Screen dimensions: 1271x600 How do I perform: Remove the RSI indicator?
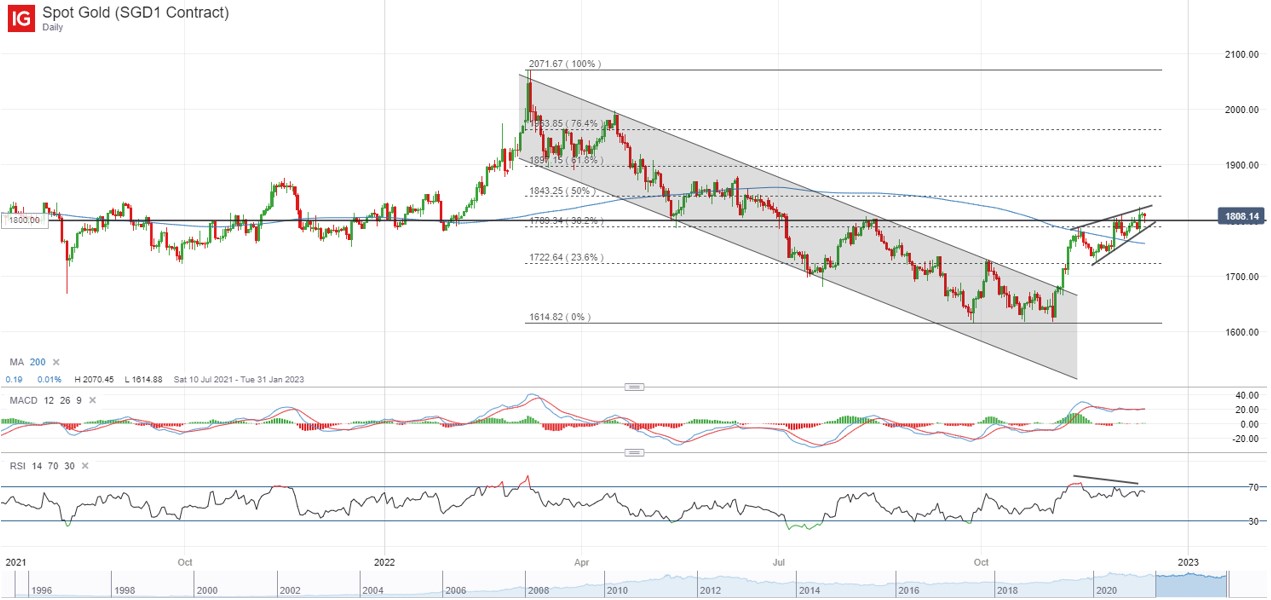pos(84,466)
